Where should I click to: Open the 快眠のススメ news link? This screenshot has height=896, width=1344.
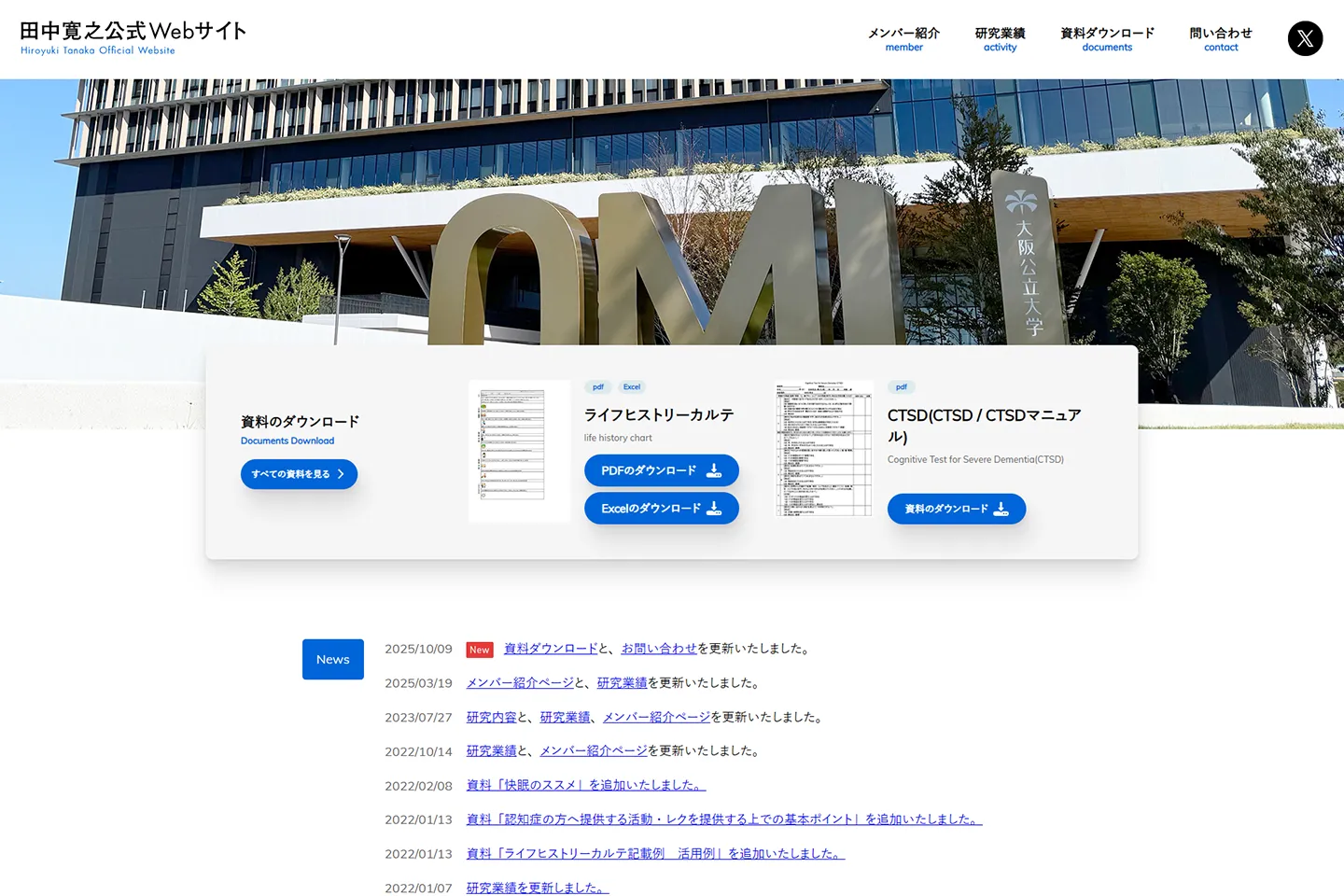coord(586,786)
